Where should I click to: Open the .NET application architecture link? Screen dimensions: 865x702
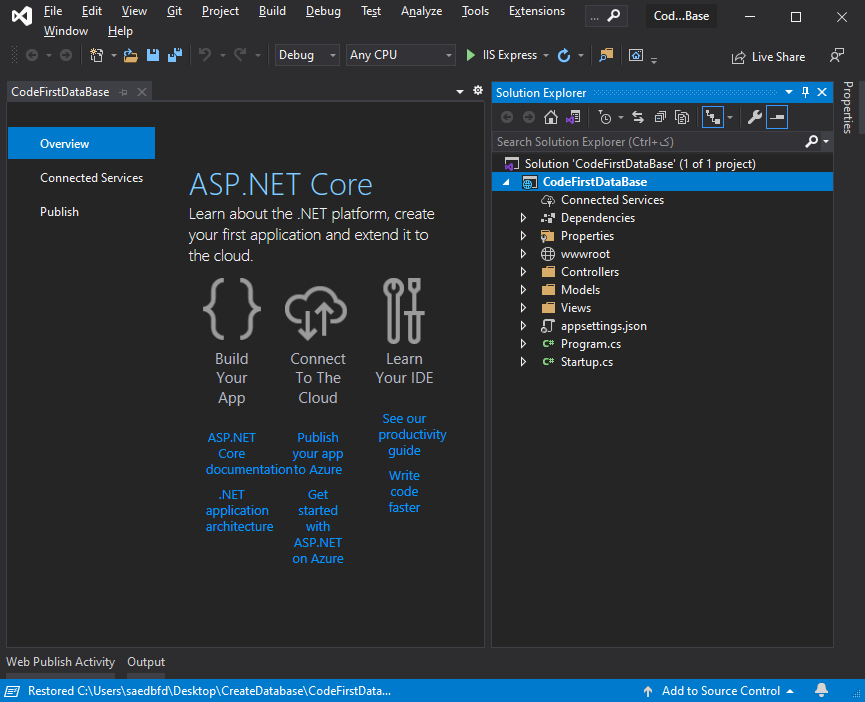point(239,510)
